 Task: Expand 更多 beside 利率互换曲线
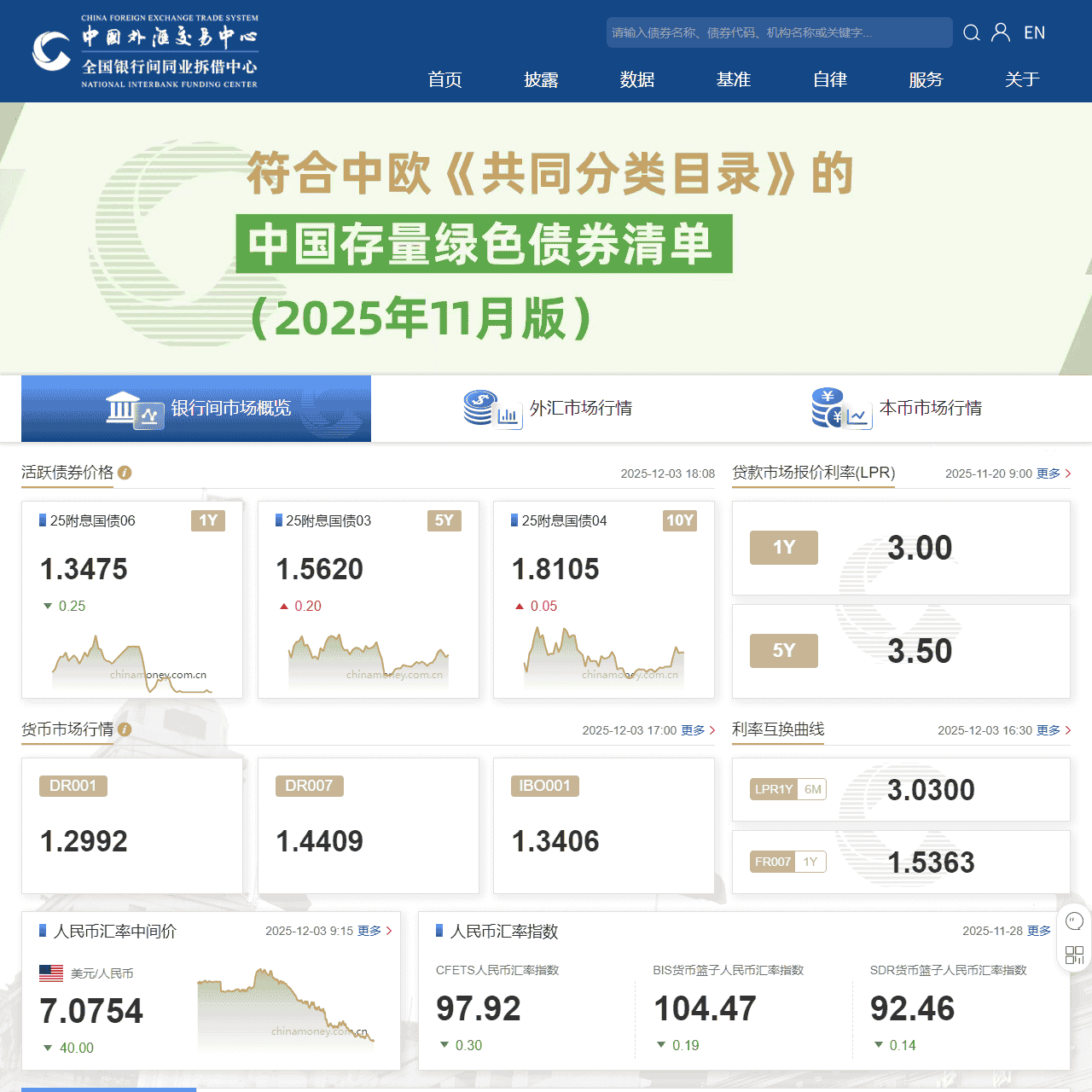click(1050, 730)
